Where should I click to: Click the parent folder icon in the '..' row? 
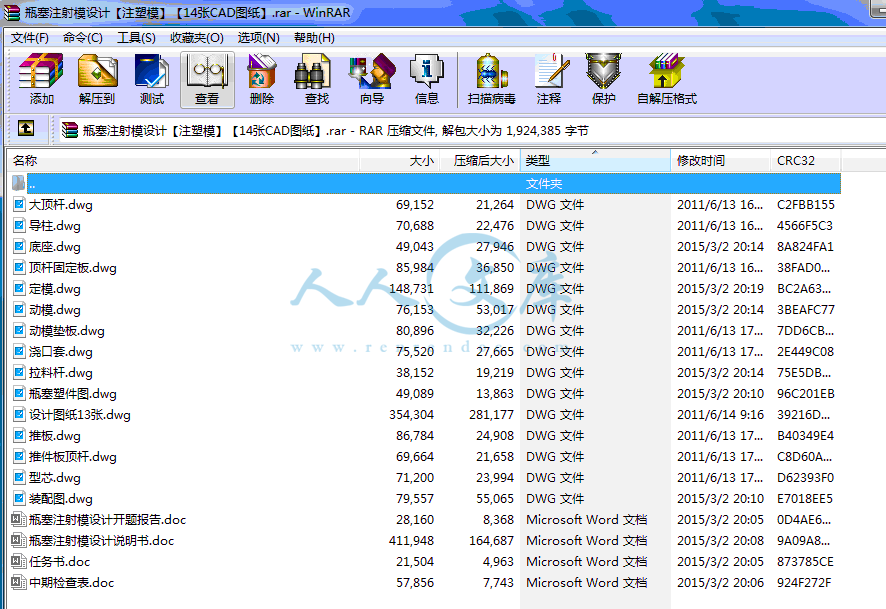click(x=19, y=183)
